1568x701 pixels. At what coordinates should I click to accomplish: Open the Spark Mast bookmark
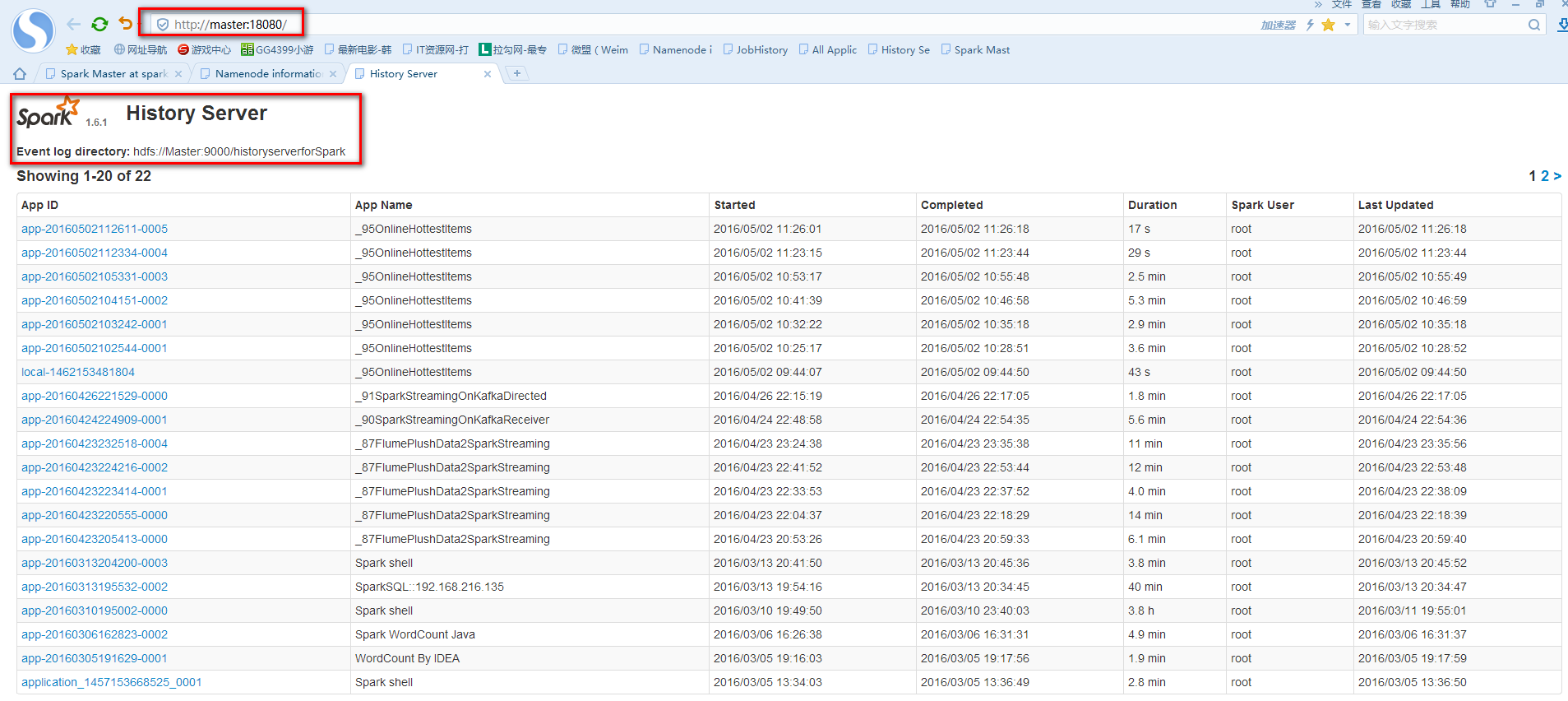pos(975,50)
